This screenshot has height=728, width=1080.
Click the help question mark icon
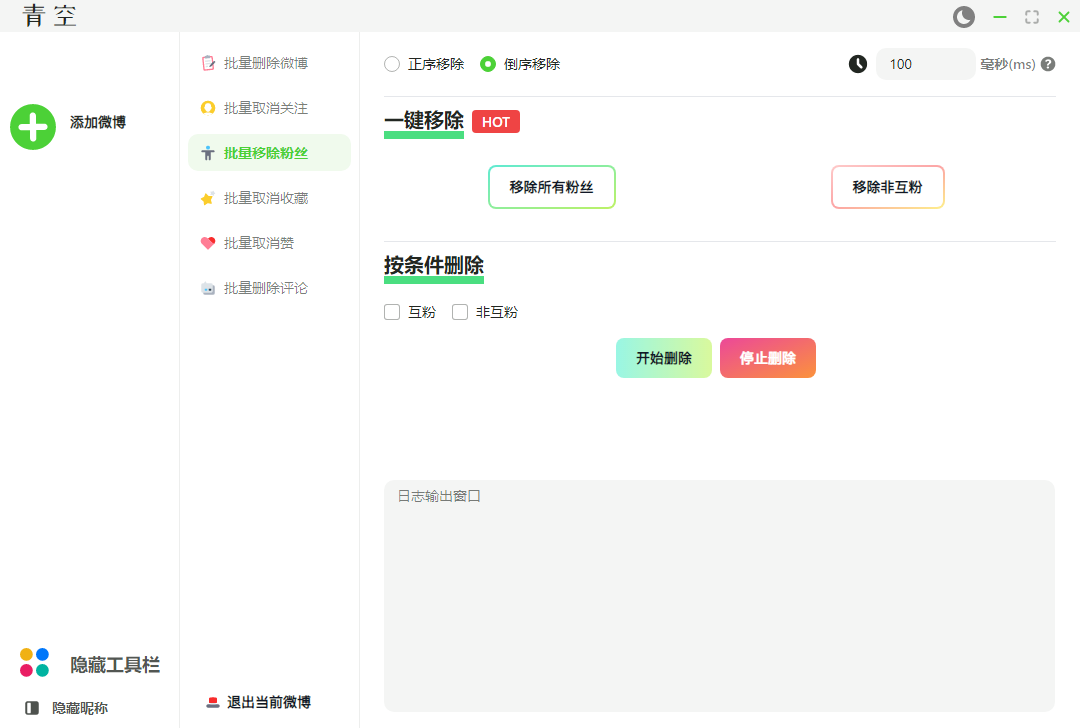pos(1048,64)
